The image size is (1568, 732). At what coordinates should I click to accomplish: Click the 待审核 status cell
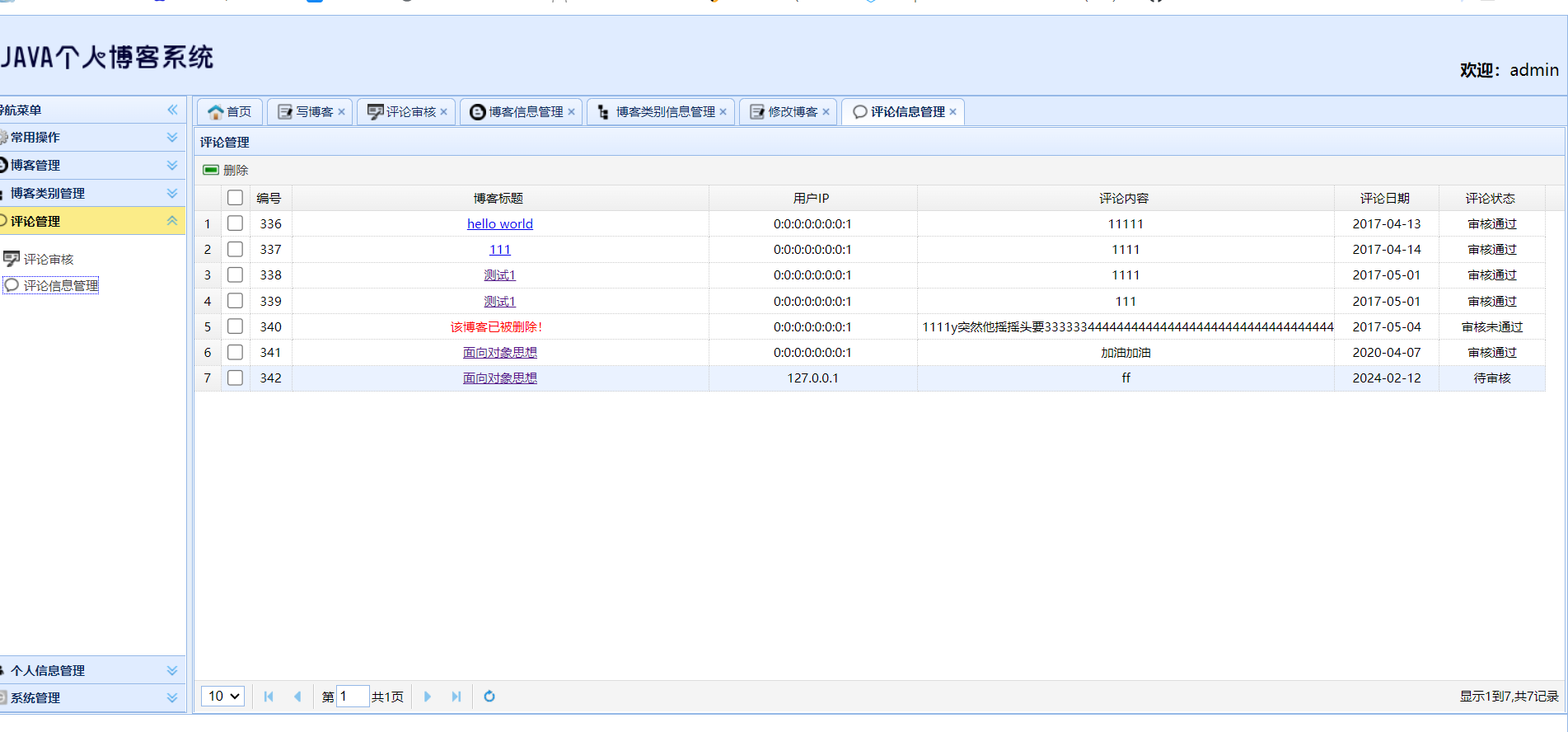pos(1492,378)
